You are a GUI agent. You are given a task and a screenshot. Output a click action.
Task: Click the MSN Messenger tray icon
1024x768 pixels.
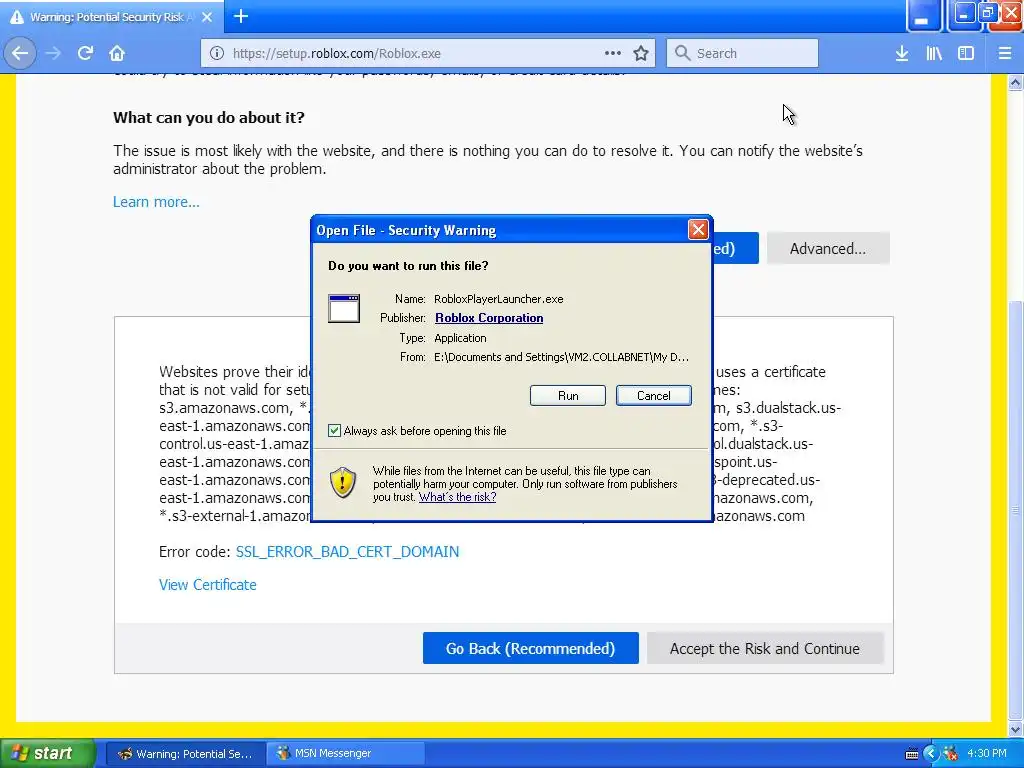tap(950, 754)
